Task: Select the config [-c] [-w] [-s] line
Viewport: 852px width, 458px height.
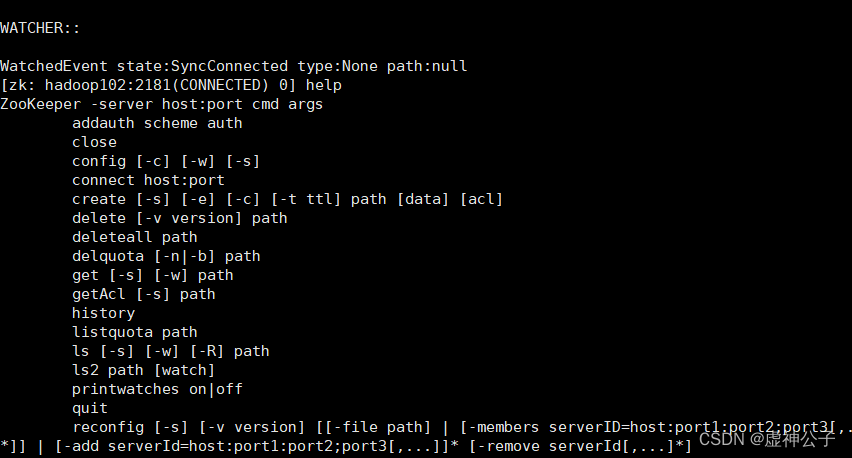Action: click(x=166, y=161)
